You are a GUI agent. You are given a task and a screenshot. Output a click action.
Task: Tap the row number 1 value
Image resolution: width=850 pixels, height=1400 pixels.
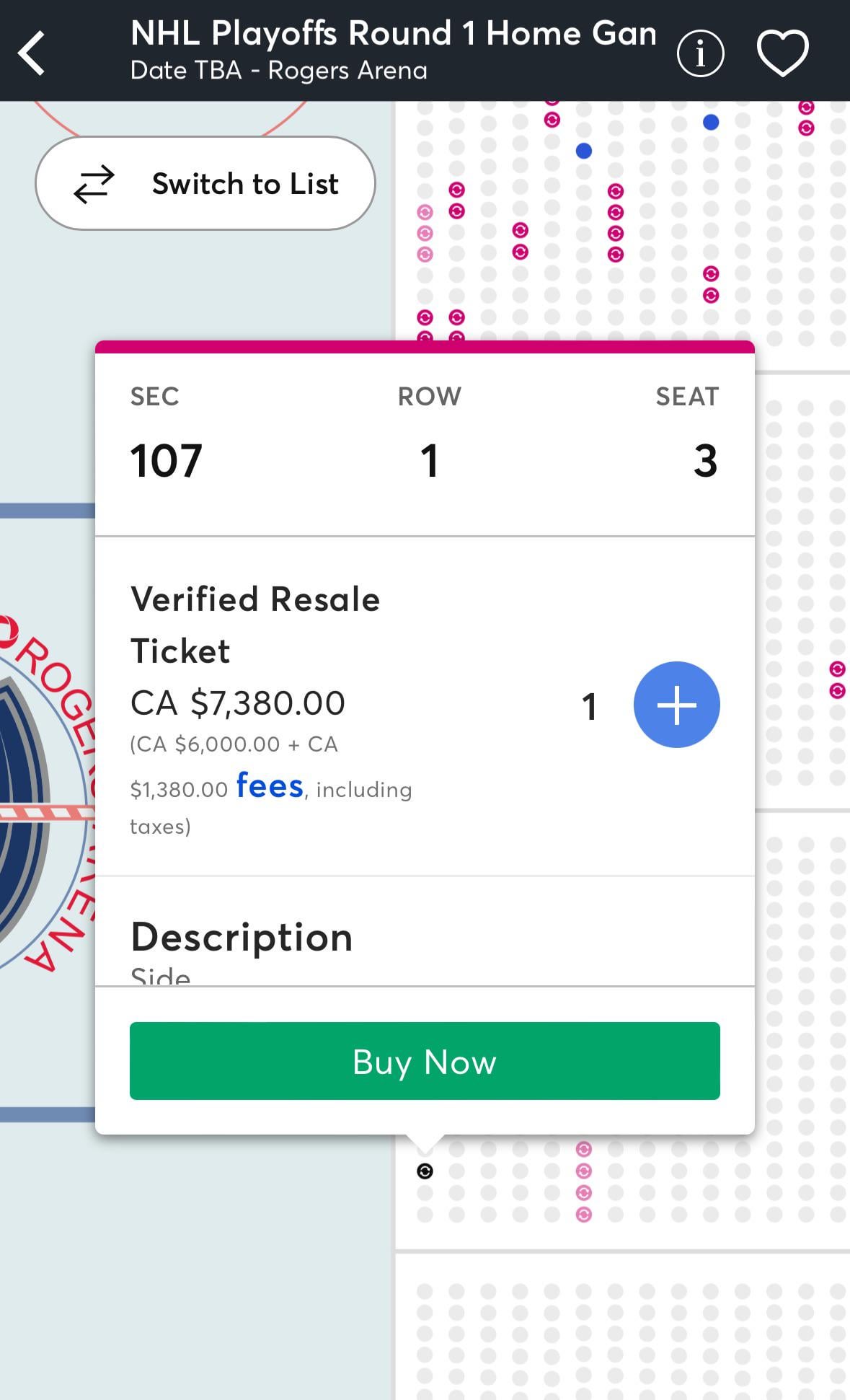pyautogui.click(x=429, y=461)
